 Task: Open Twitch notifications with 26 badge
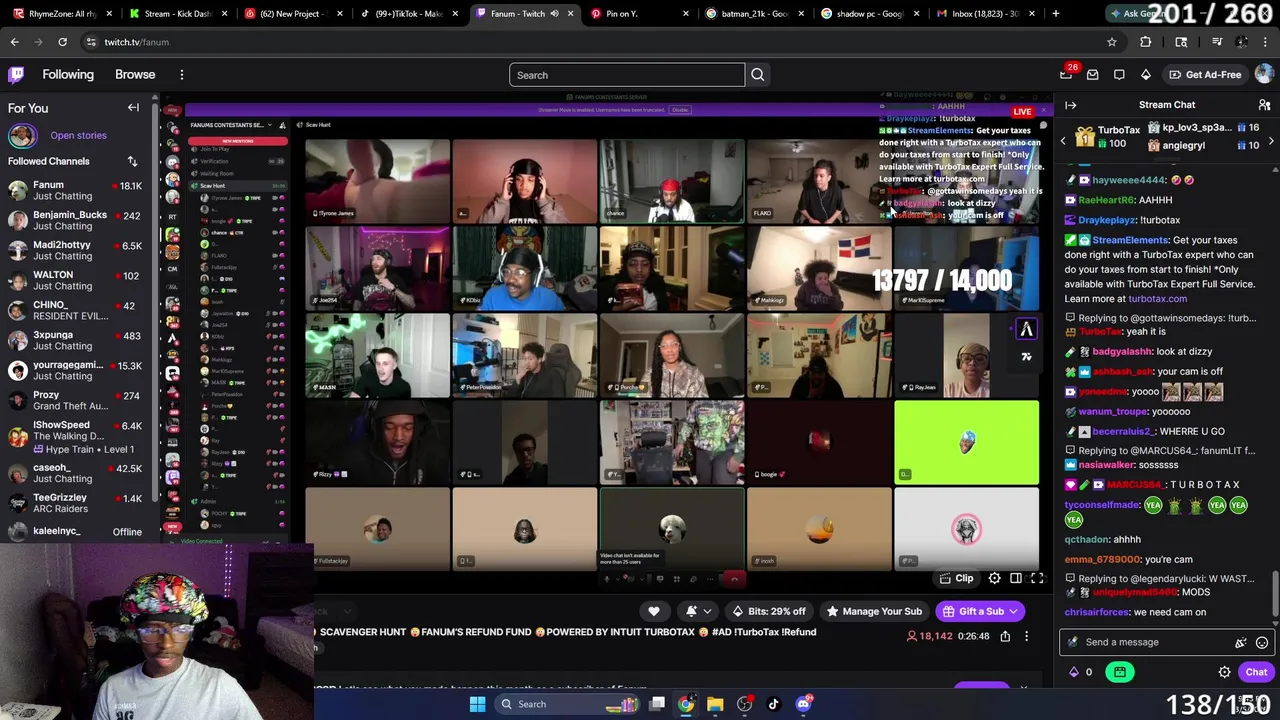click(1066, 74)
